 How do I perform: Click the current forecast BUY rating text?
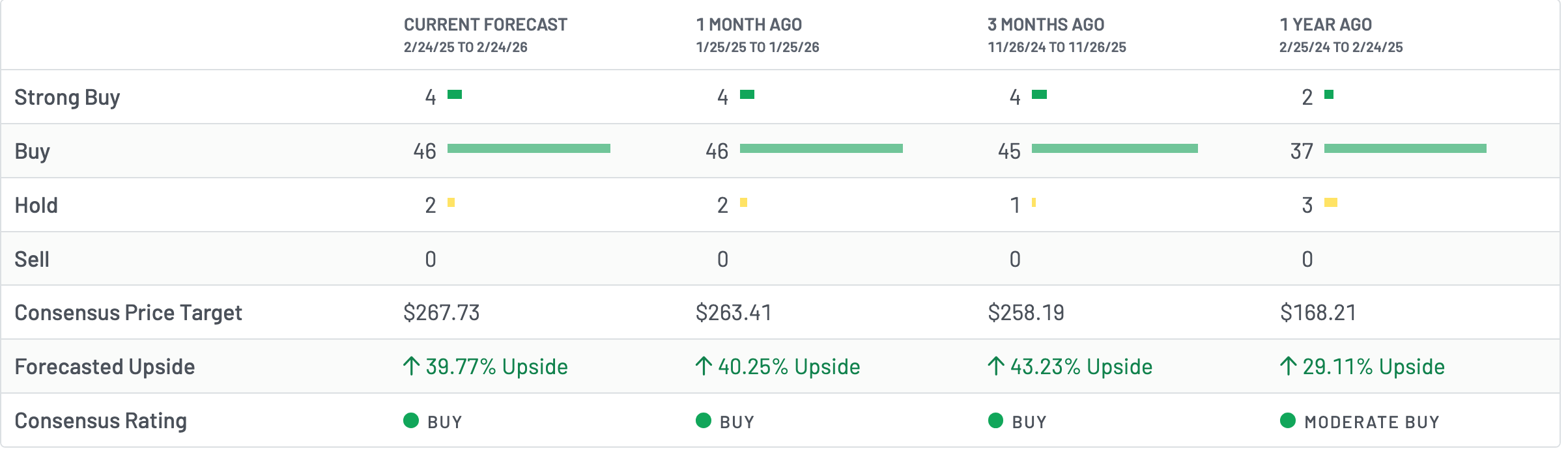pyautogui.click(x=445, y=422)
